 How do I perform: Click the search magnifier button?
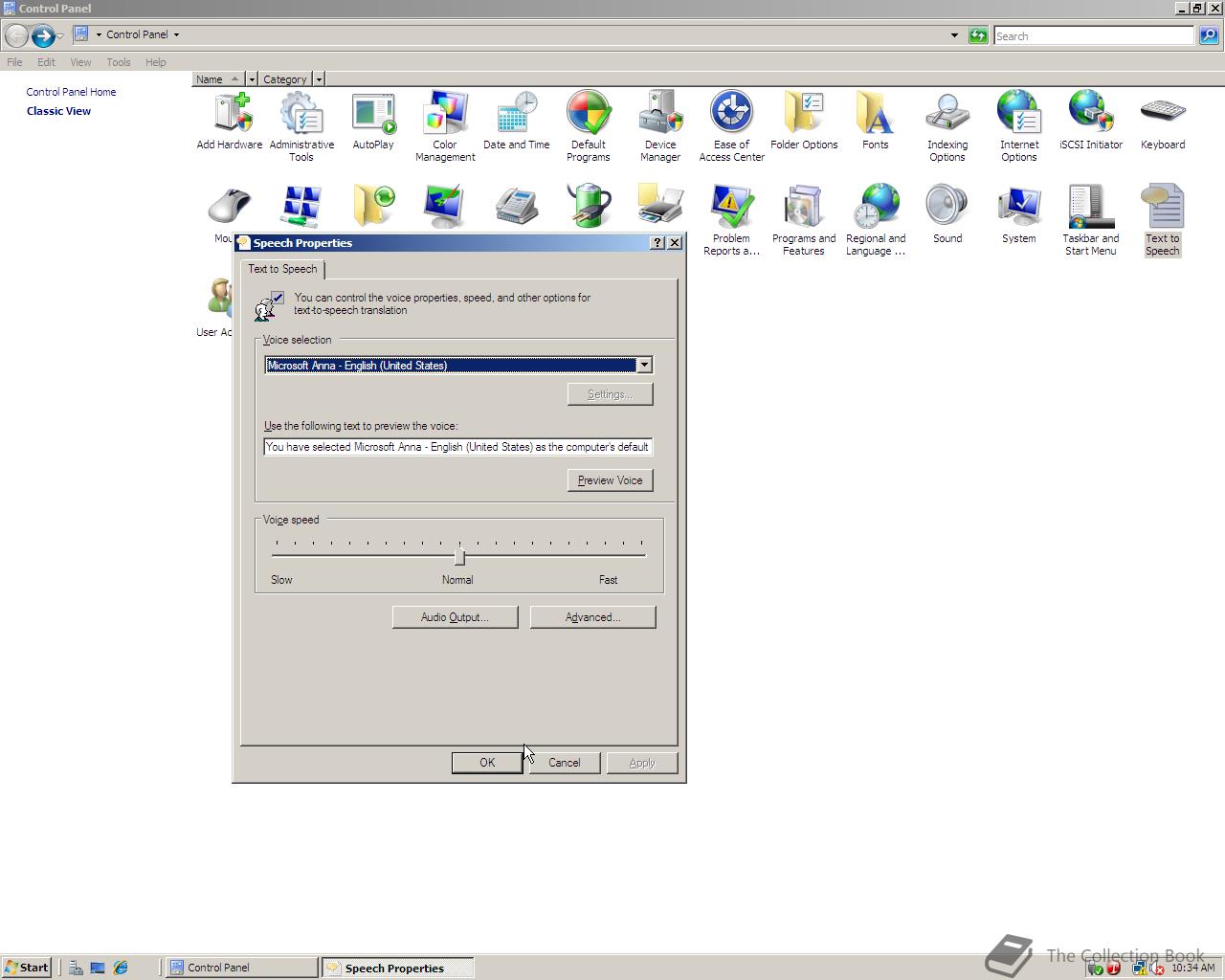pos(1209,35)
